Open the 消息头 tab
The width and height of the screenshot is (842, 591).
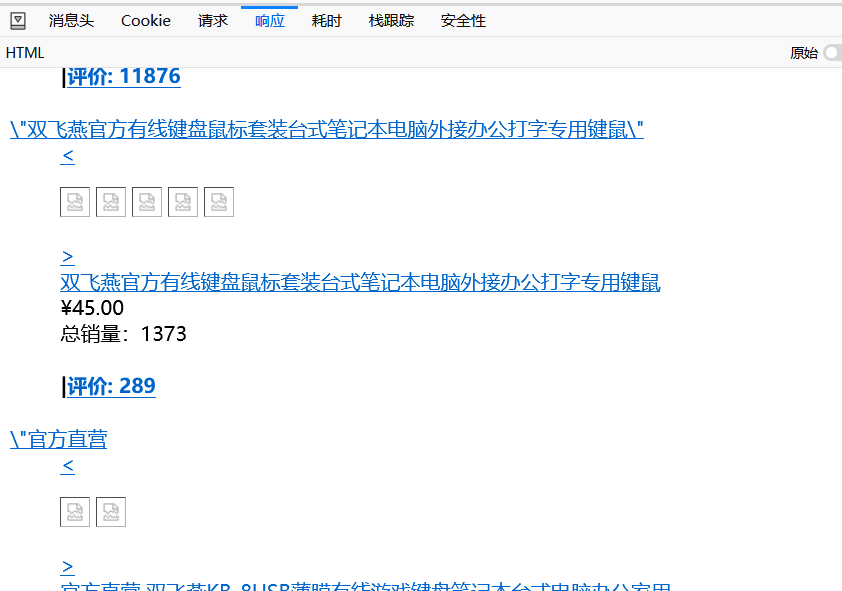click(71, 21)
